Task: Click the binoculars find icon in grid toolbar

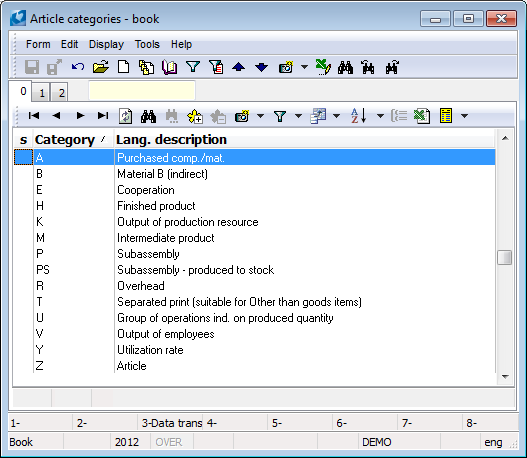Action: 148,116
